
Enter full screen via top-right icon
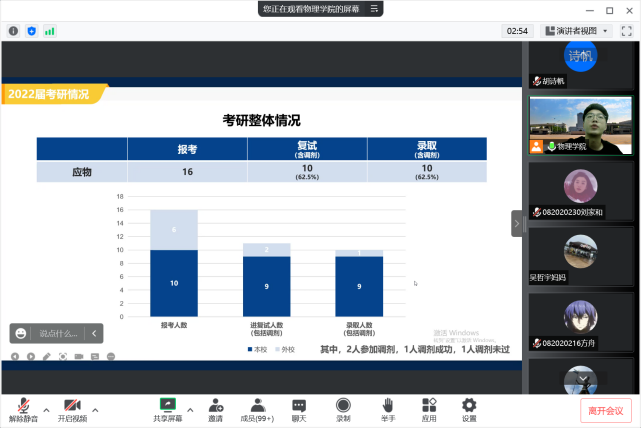click(627, 31)
